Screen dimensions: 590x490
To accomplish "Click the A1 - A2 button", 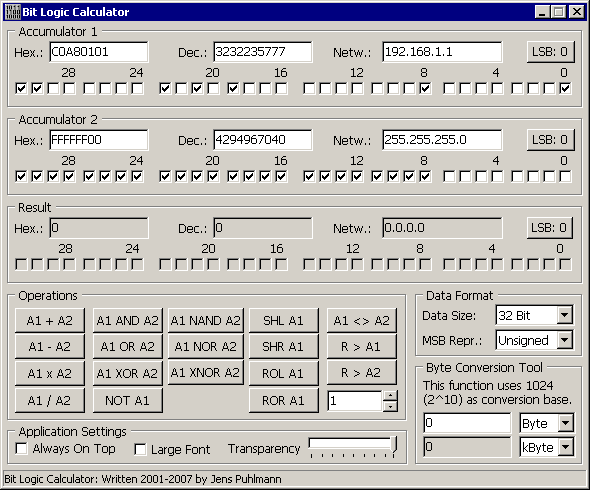I will (x=50, y=346).
